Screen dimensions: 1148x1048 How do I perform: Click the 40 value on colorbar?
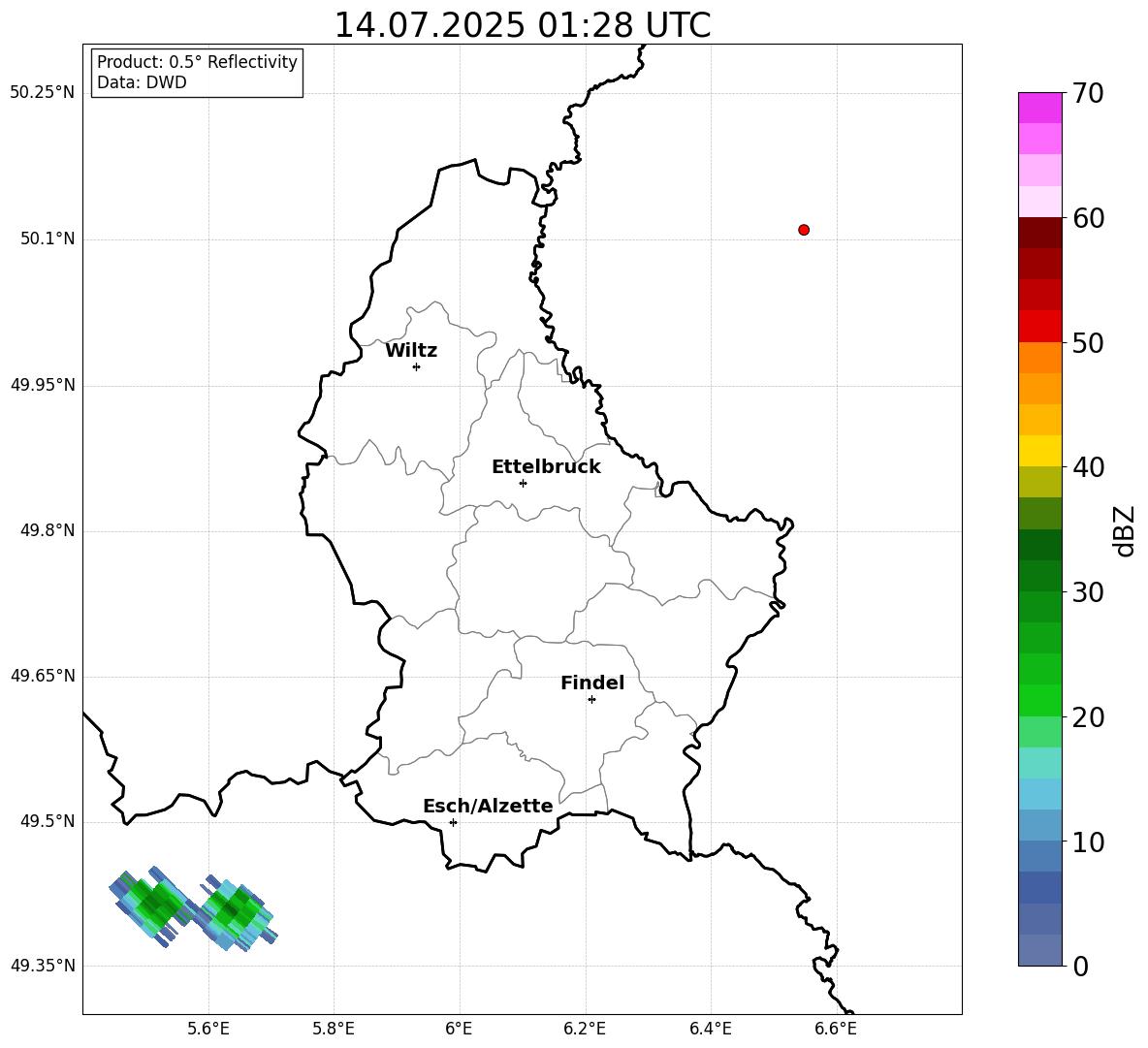1088,467
